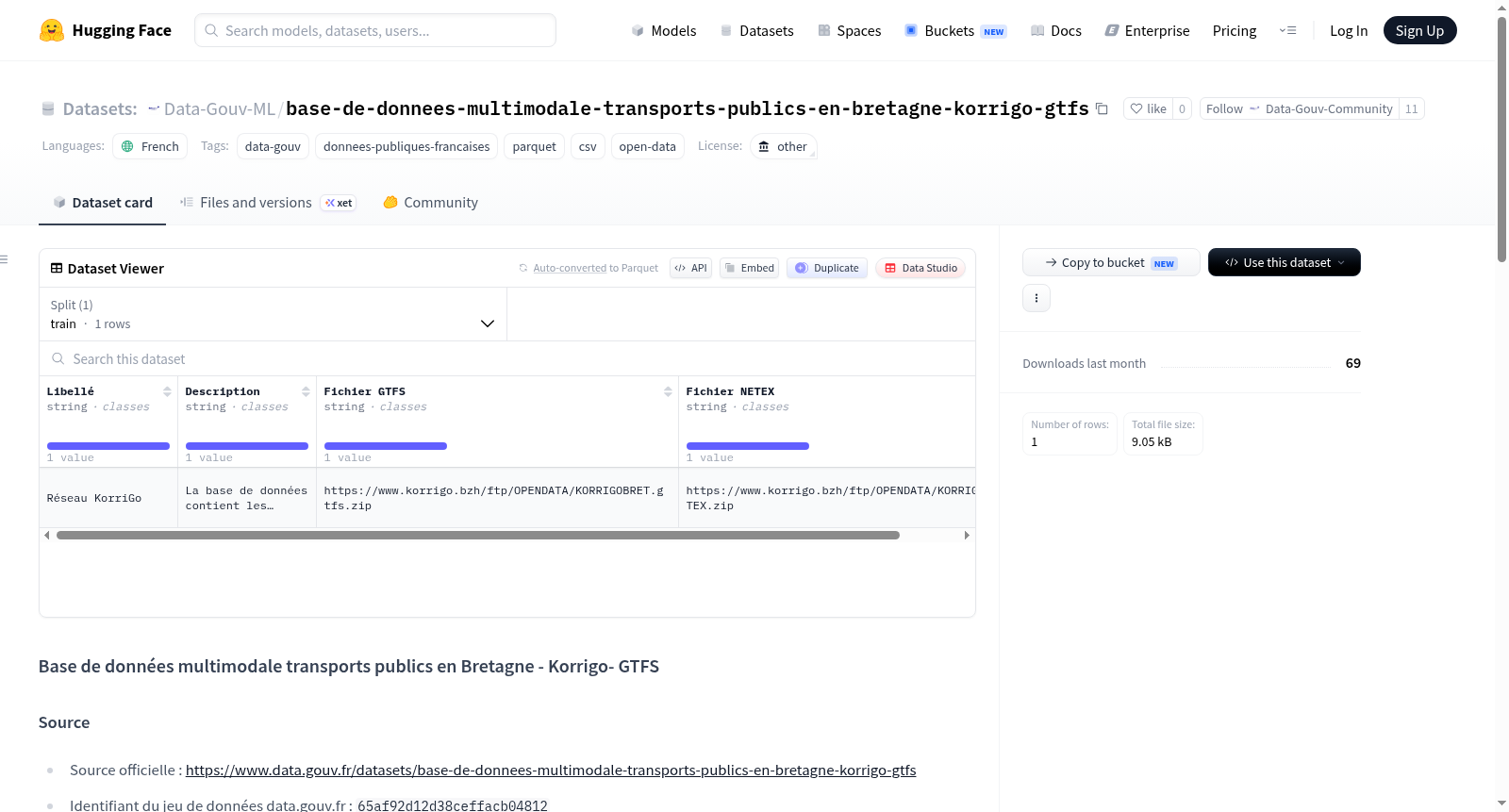Follow Data-Gouv-Community button
Image resolution: width=1509 pixels, height=812 pixels.
pyautogui.click(x=1299, y=108)
